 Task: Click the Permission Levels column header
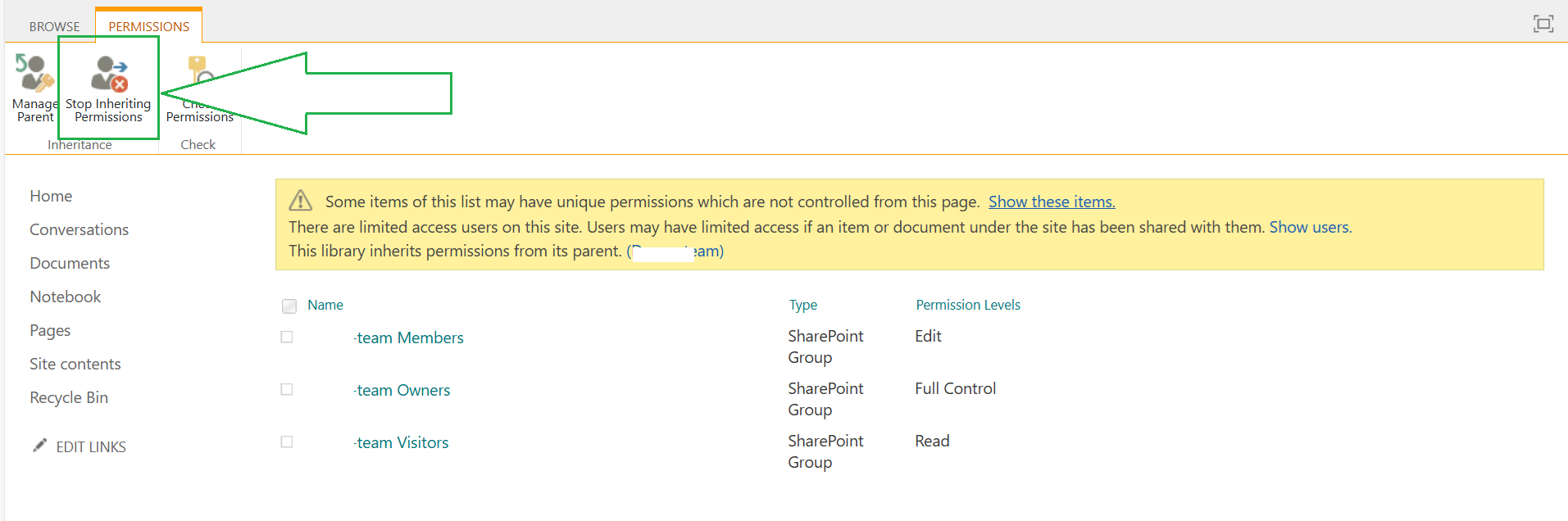click(x=968, y=305)
